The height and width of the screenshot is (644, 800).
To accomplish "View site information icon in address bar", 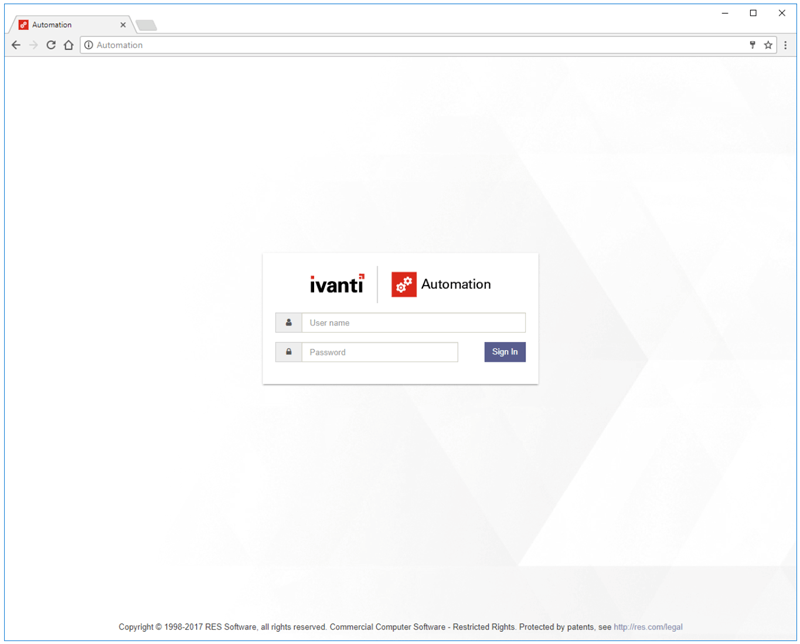I will click(x=89, y=45).
